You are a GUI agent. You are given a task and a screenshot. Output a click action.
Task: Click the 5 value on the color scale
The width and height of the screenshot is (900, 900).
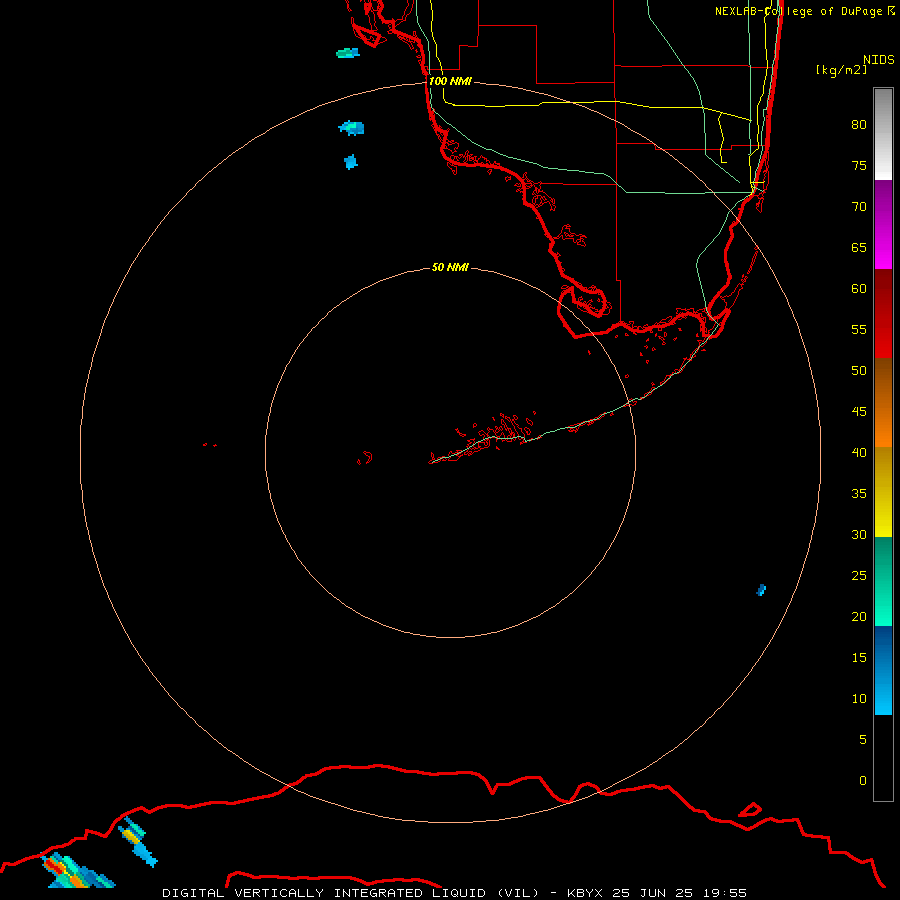862,739
